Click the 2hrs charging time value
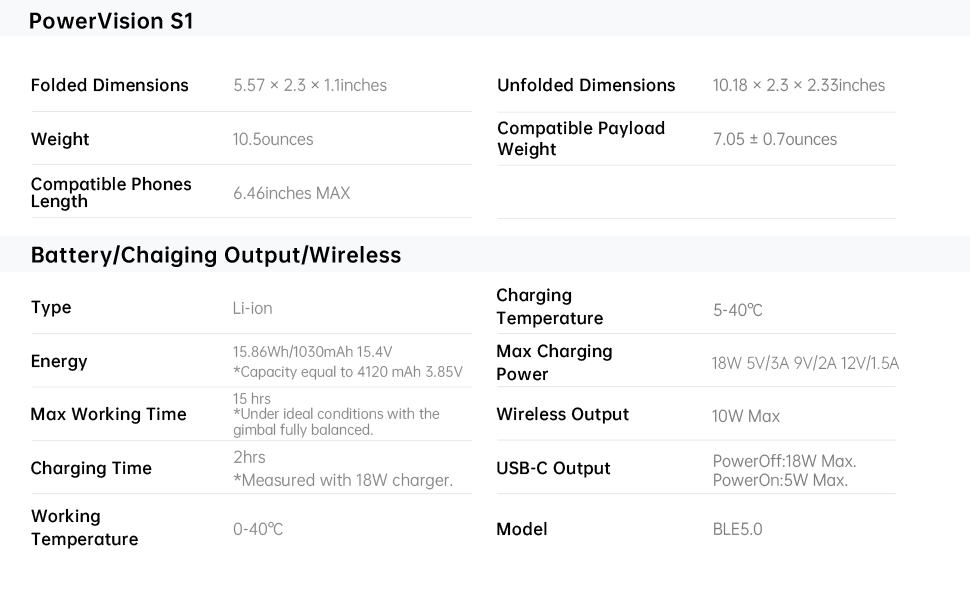The height and width of the screenshot is (600, 970). point(250,457)
